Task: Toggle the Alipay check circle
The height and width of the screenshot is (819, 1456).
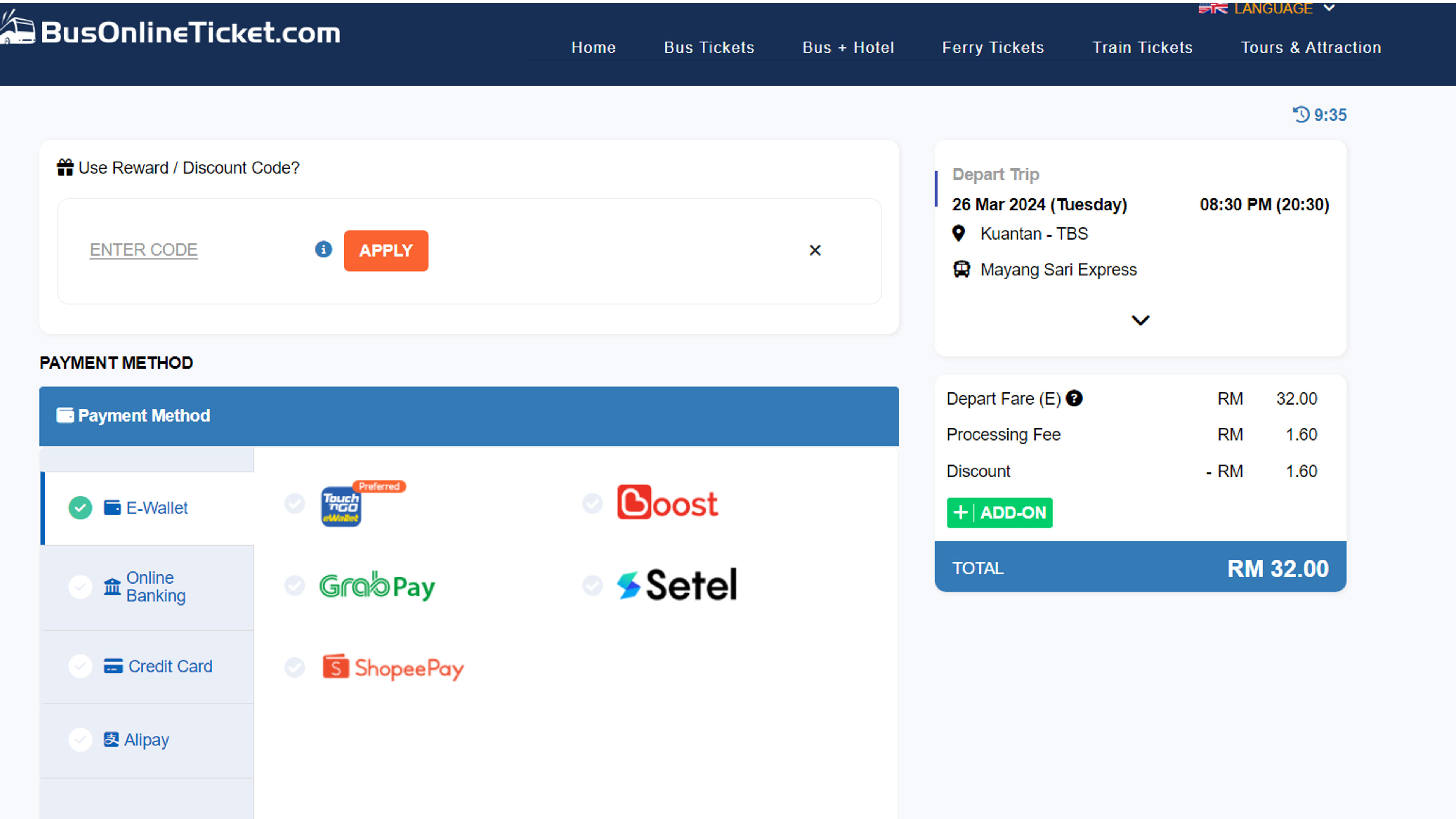Action: (80, 739)
